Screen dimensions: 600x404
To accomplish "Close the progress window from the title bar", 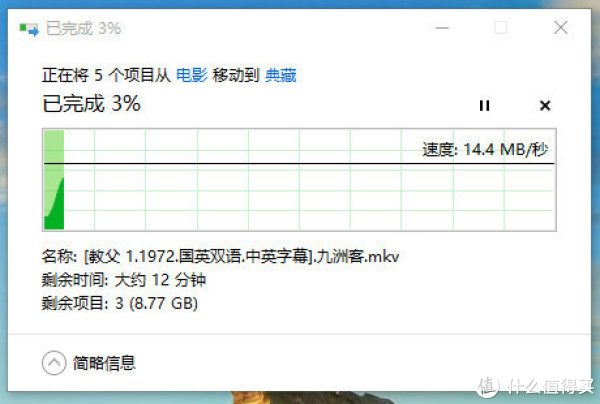I will (561, 28).
